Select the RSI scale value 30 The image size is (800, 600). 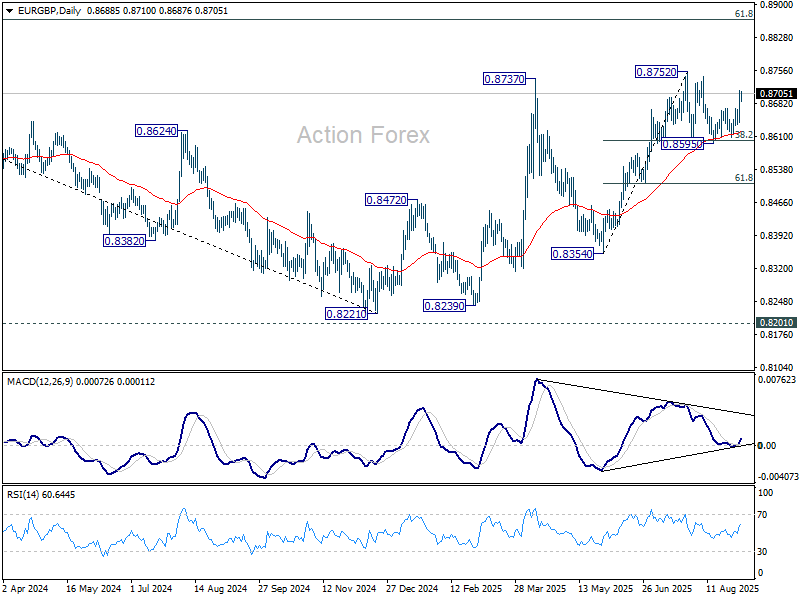[x=762, y=552]
